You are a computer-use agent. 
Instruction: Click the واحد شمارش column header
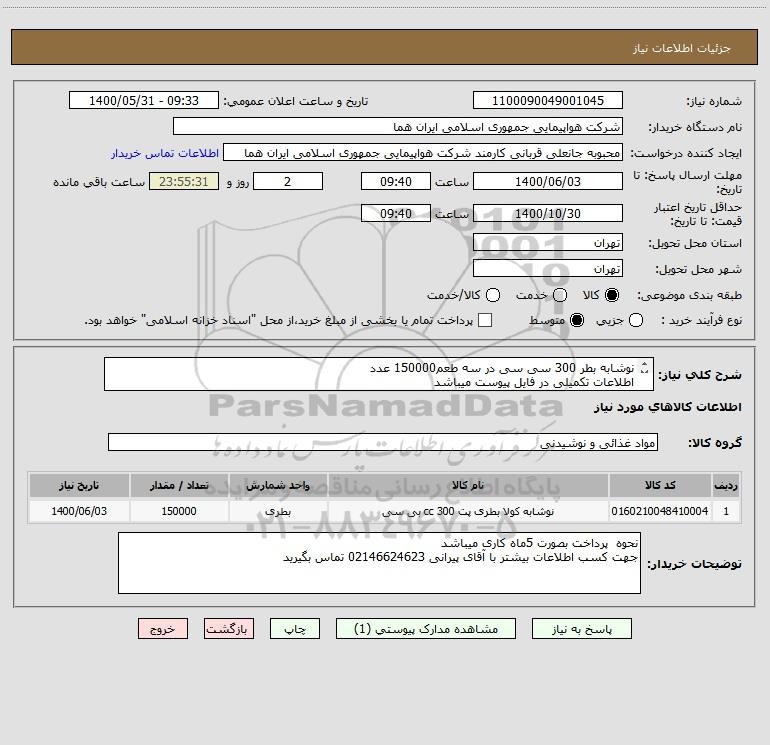tap(278, 485)
